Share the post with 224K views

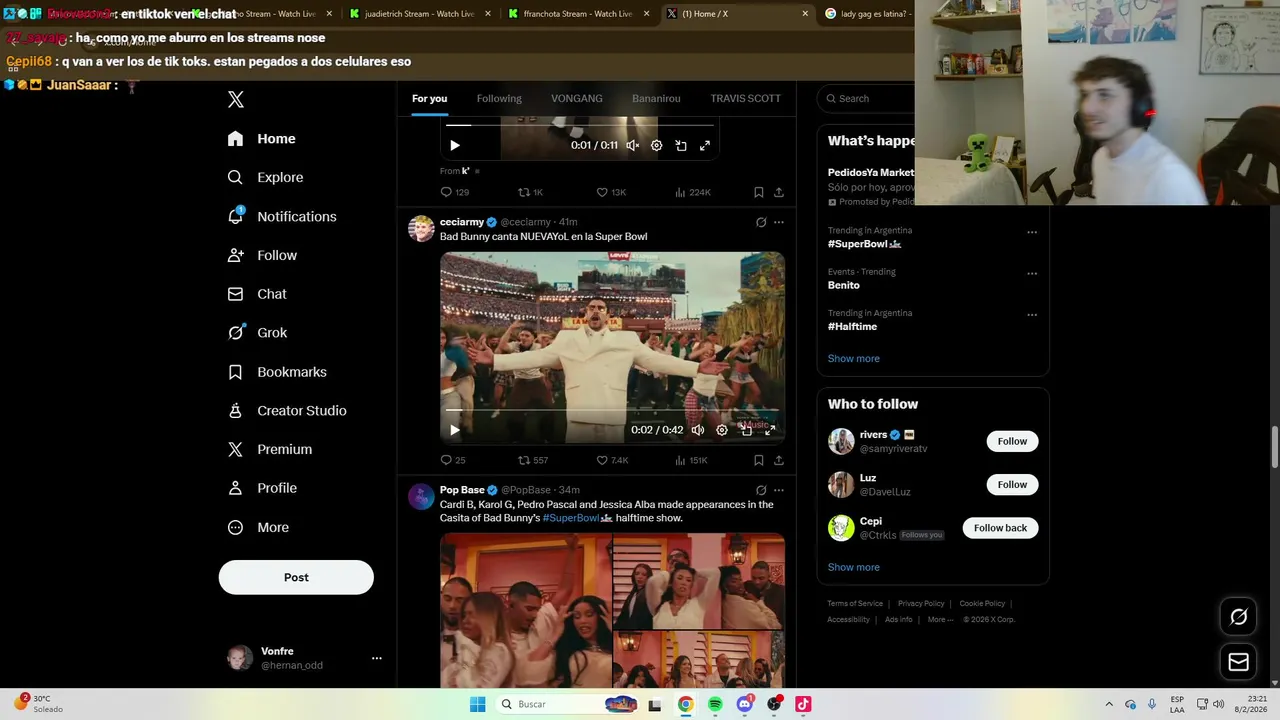coord(779,192)
